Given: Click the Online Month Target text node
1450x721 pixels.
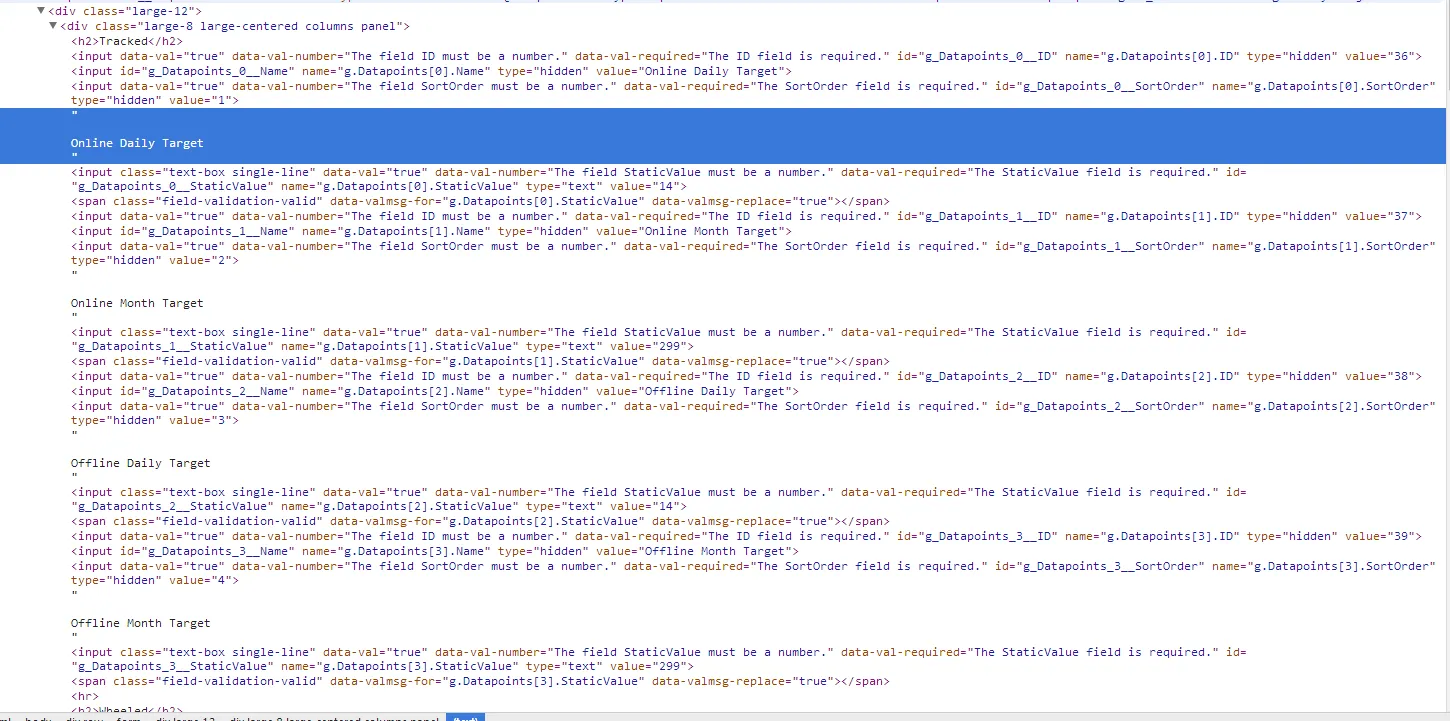Looking at the screenshot, I should (137, 303).
